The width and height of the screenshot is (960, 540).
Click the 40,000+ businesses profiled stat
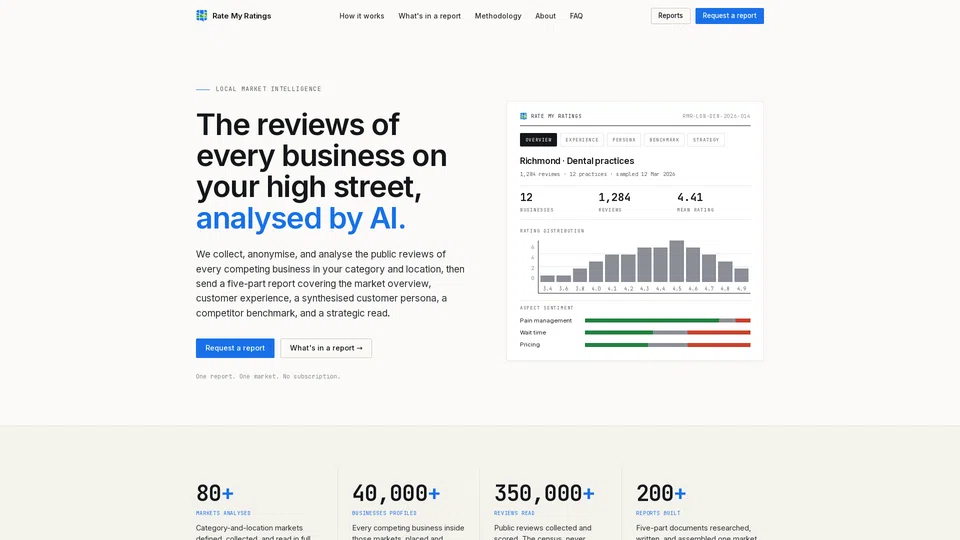[396, 493]
